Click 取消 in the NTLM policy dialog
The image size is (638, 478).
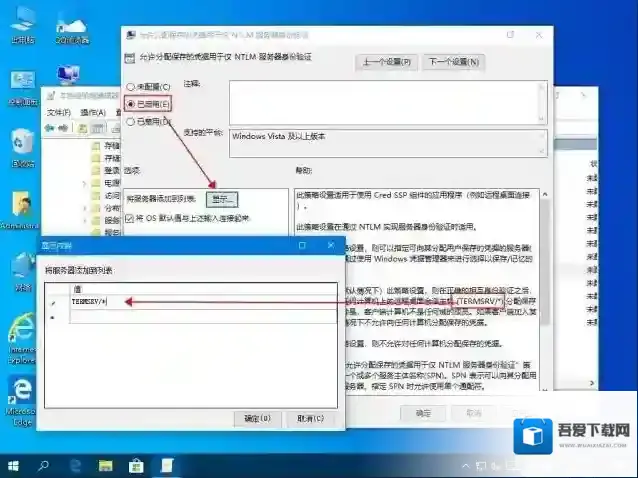tap(474, 413)
